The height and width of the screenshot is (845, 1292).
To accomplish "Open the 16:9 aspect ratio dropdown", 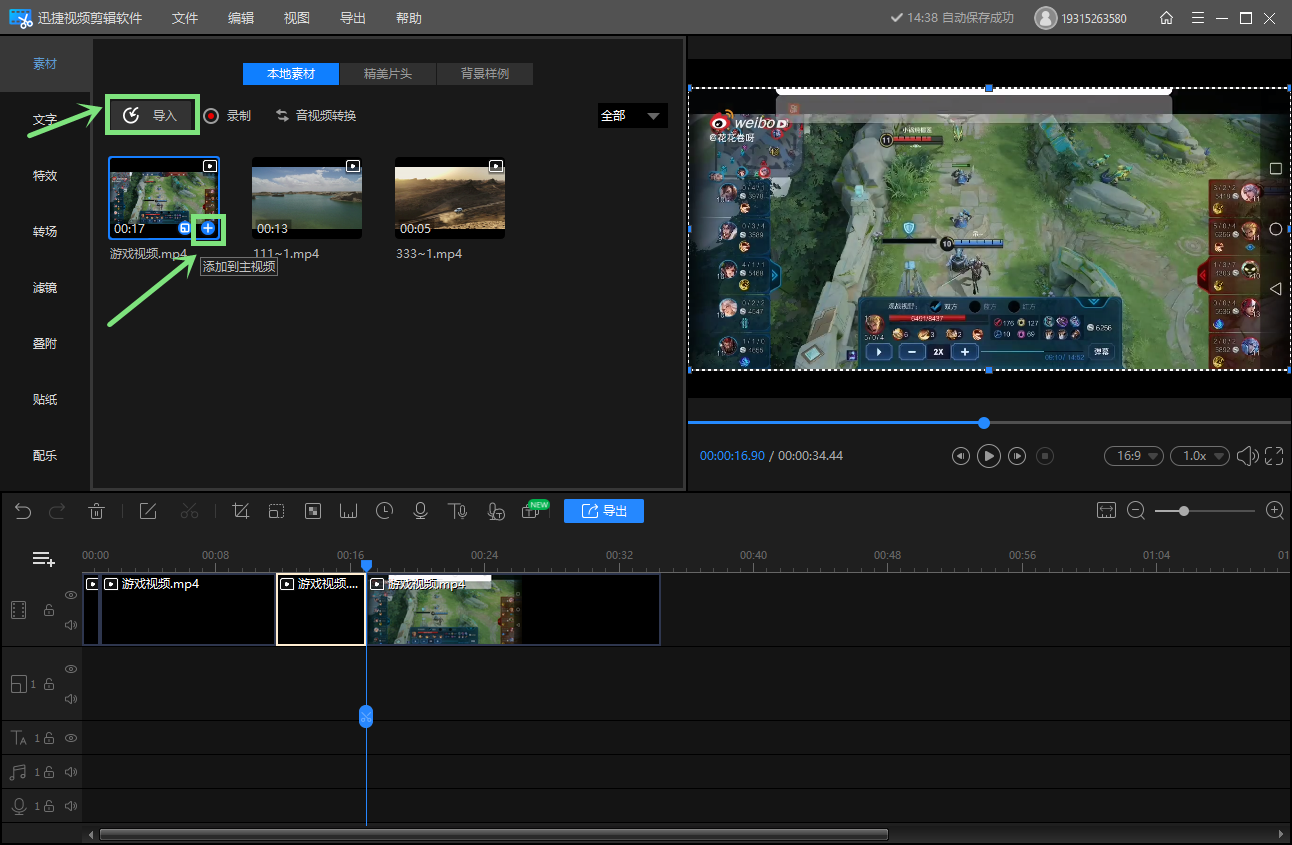I will pos(1133,456).
